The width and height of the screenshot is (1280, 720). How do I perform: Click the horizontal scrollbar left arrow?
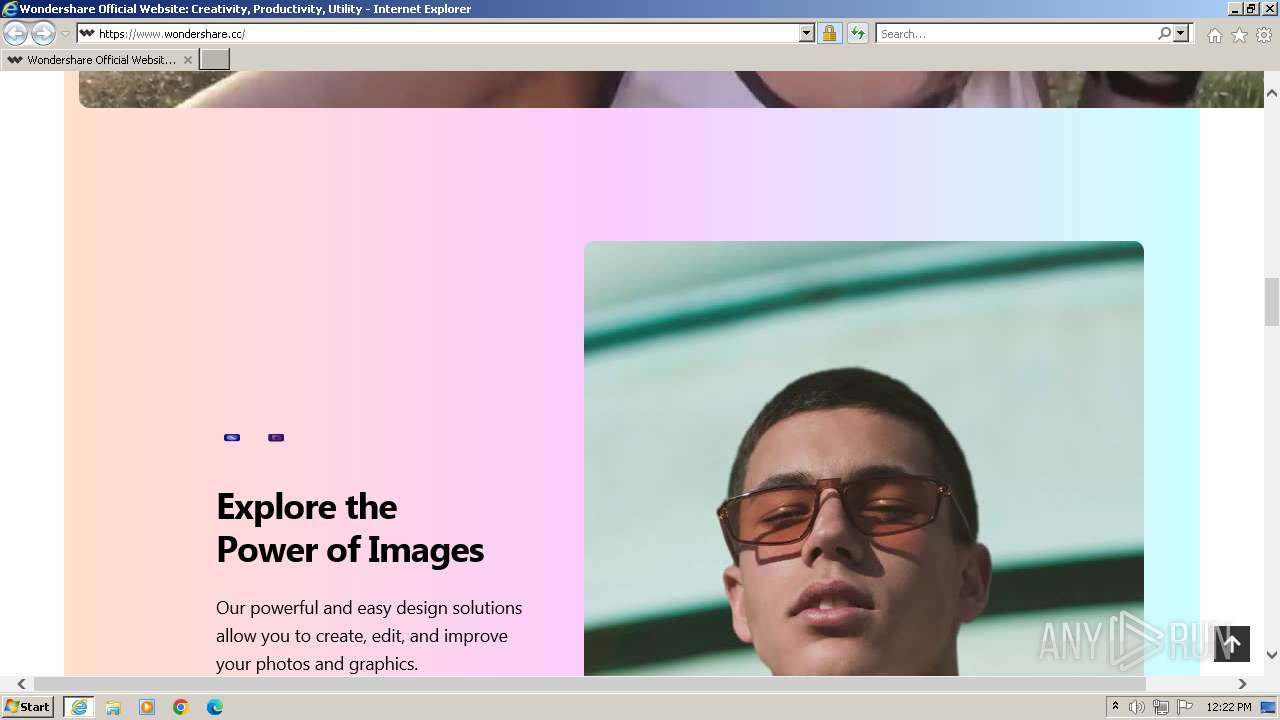[x=21, y=684]
